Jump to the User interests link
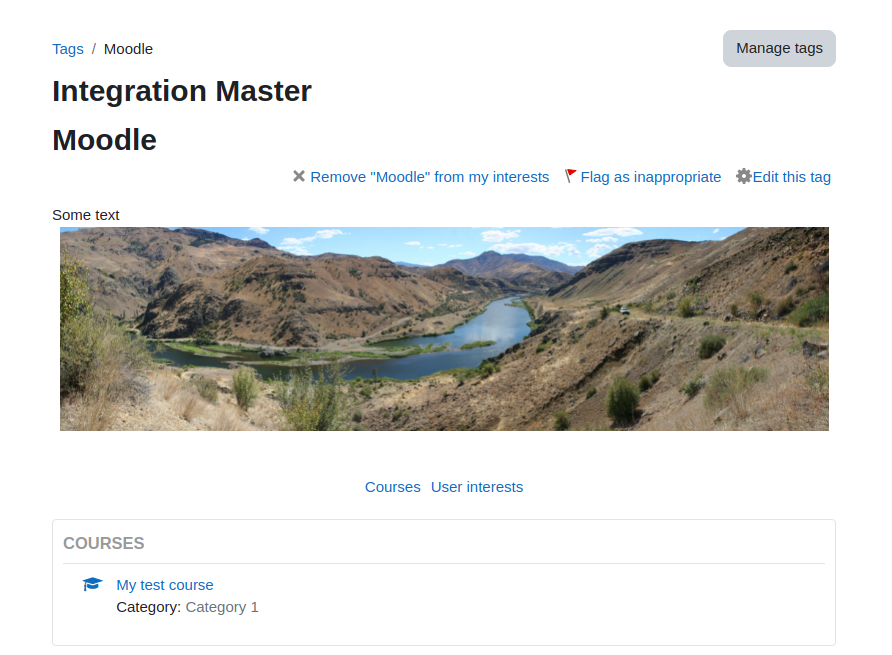892x655 pixels. point(477,487)
